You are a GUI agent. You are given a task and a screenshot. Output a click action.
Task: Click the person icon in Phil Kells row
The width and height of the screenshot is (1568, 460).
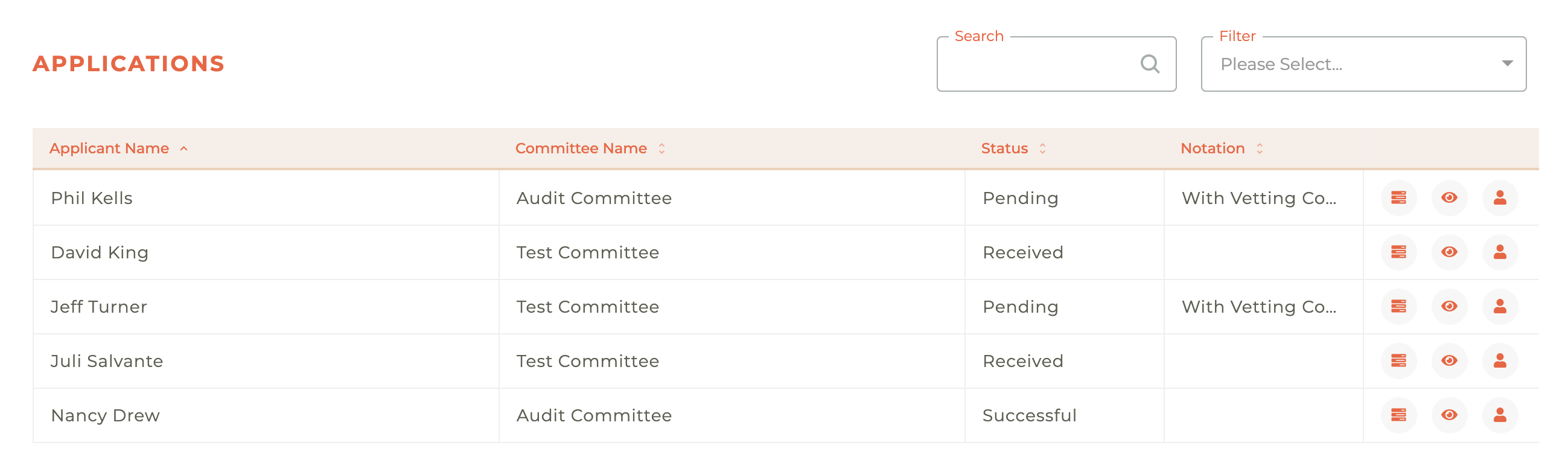1500,198
